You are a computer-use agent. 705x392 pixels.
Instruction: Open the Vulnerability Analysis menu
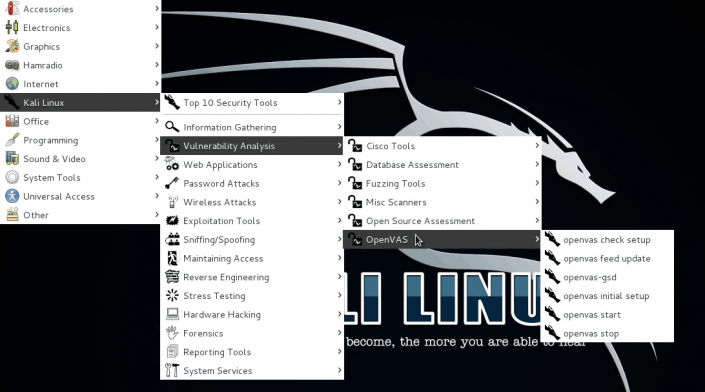[252, 146]
